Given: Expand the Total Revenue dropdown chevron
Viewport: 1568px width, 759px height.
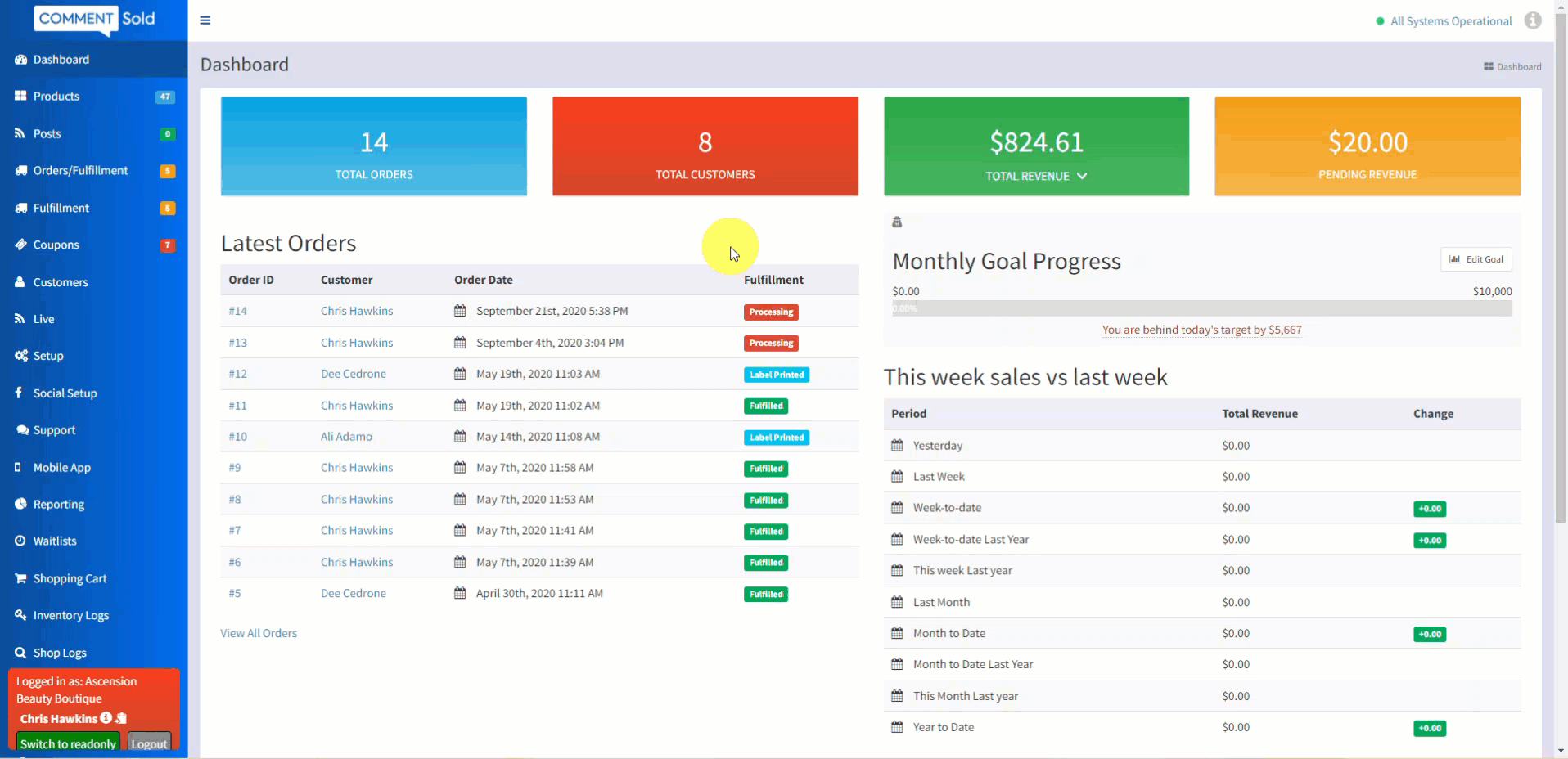Looking at the screenshot, I should point(1082,176).
